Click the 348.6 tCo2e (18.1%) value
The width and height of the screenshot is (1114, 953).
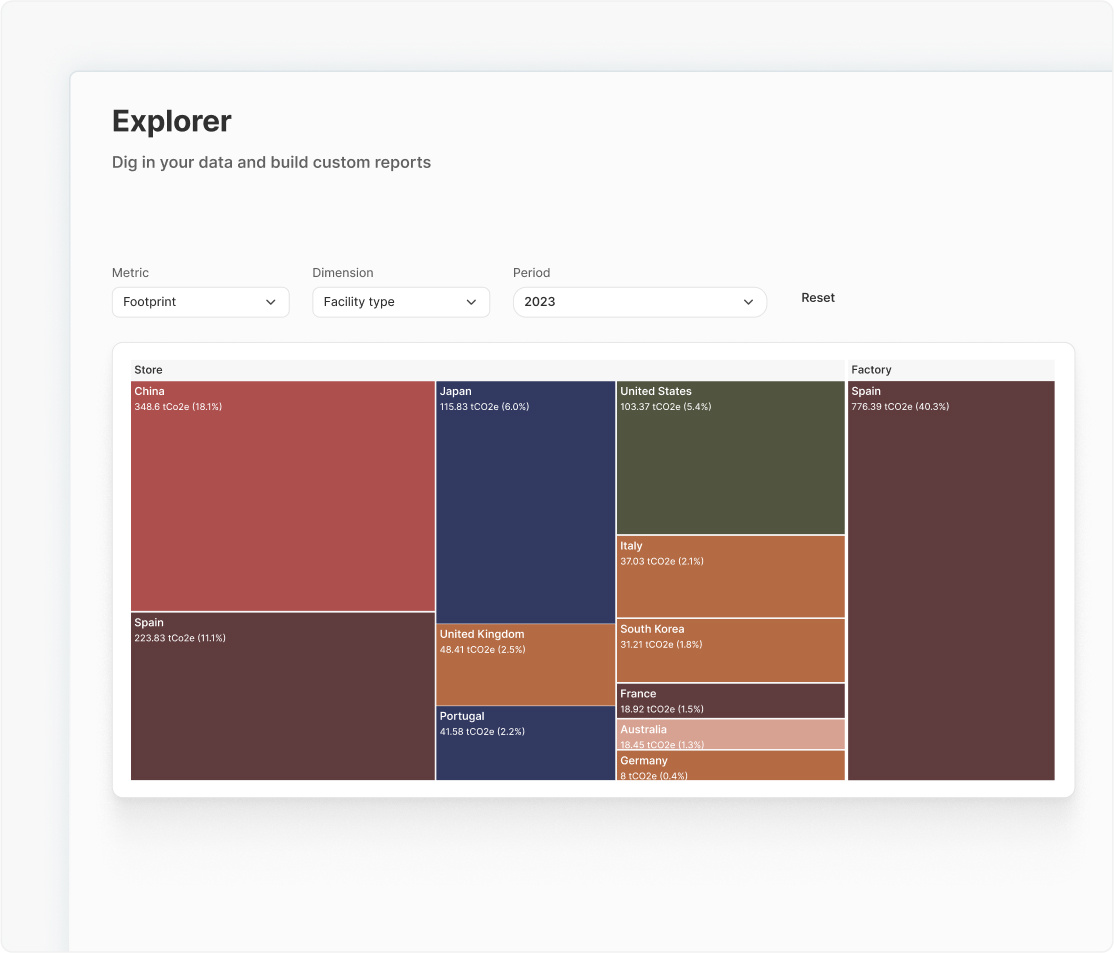point(178,406)
